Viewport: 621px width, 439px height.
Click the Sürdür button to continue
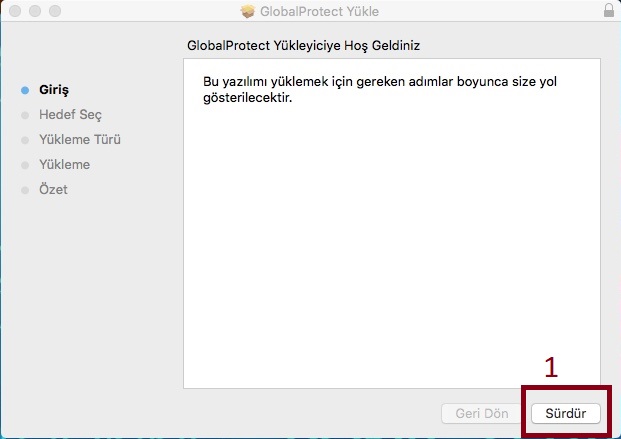pos(566,413)
